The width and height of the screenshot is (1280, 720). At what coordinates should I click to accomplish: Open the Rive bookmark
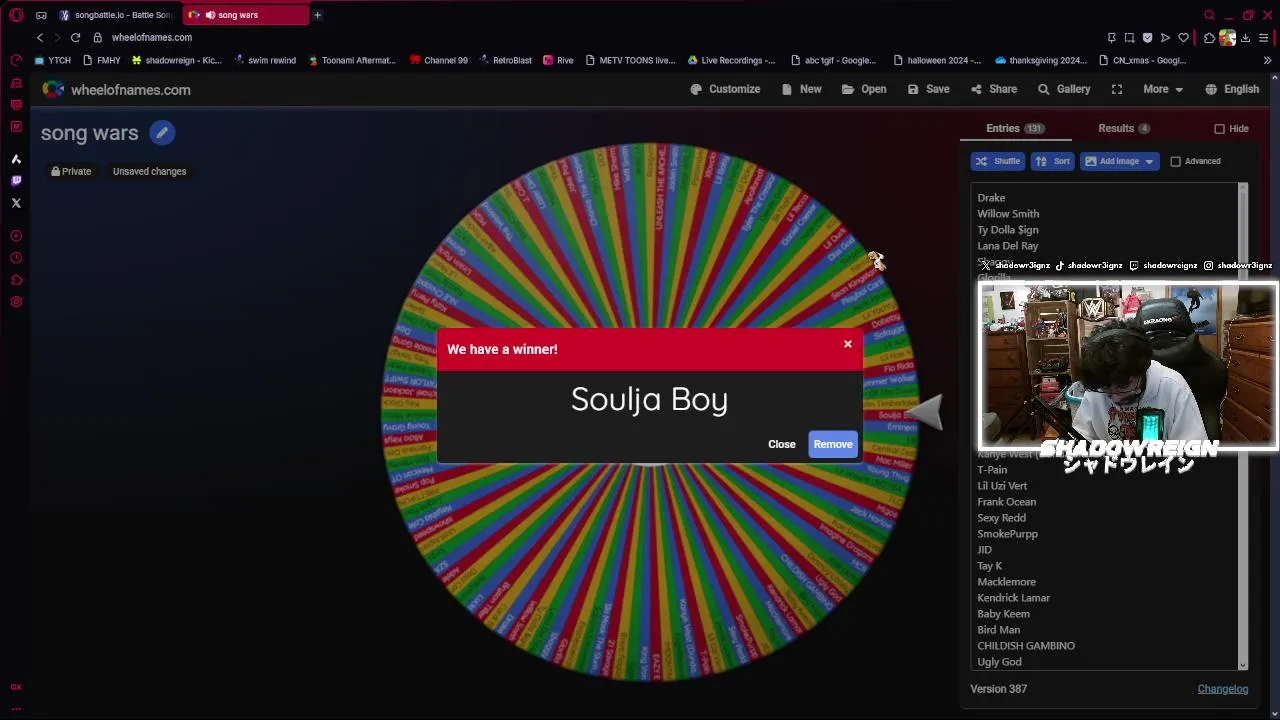pyautogui.click(x=558, y=60)
